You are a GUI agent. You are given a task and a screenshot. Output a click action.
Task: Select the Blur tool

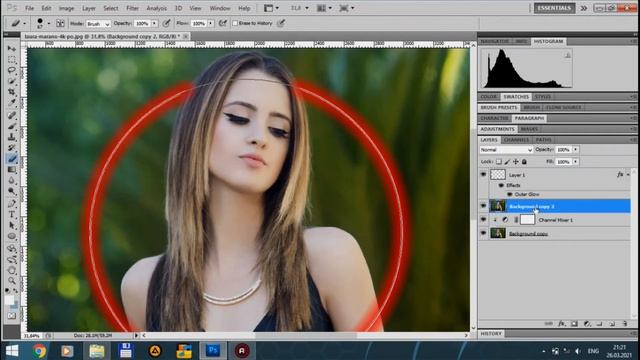11,180
